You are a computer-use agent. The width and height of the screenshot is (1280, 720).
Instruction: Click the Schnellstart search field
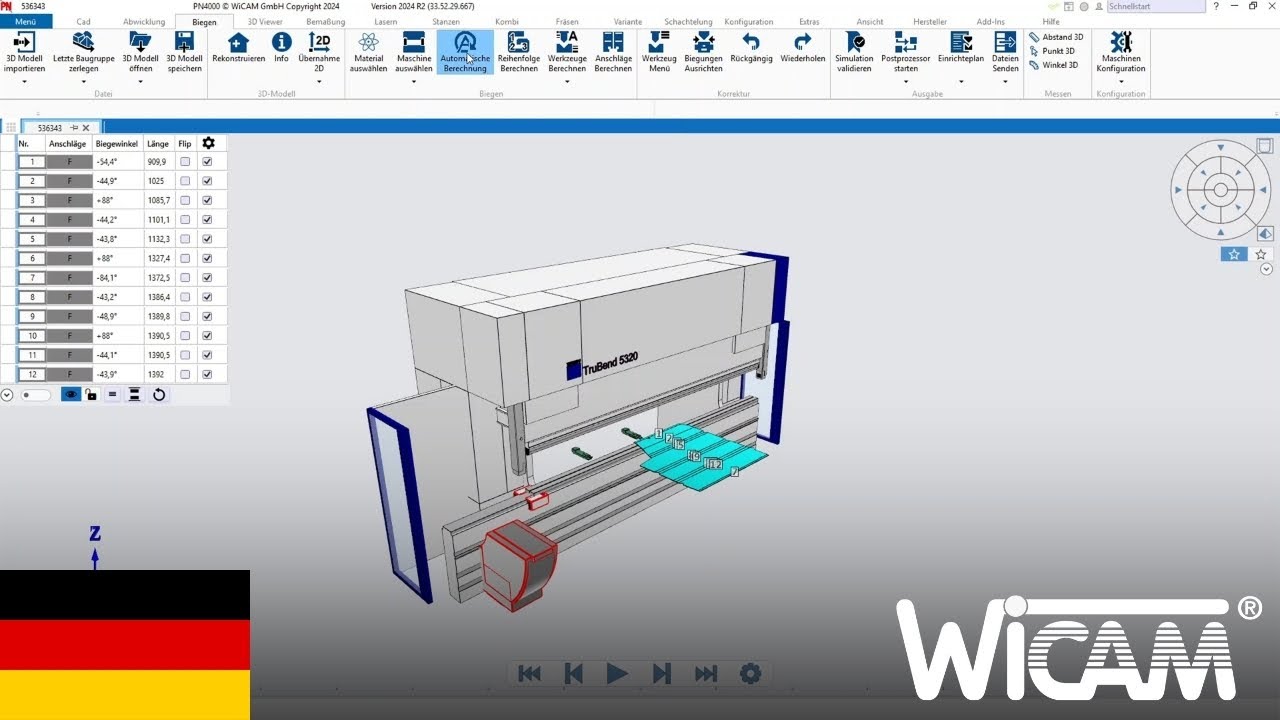[1155, 6]
